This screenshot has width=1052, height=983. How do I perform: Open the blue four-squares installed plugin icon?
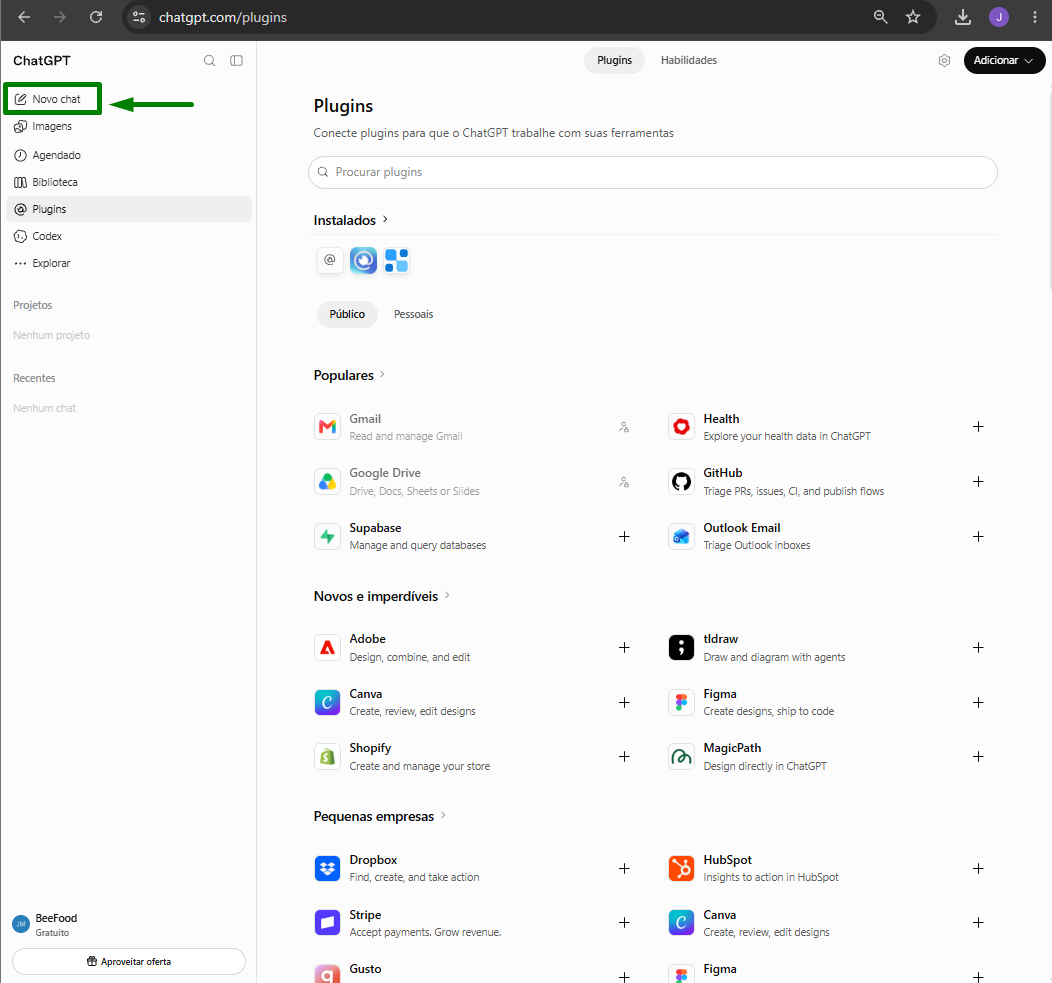pyautogui.click(x=397, y=260)
